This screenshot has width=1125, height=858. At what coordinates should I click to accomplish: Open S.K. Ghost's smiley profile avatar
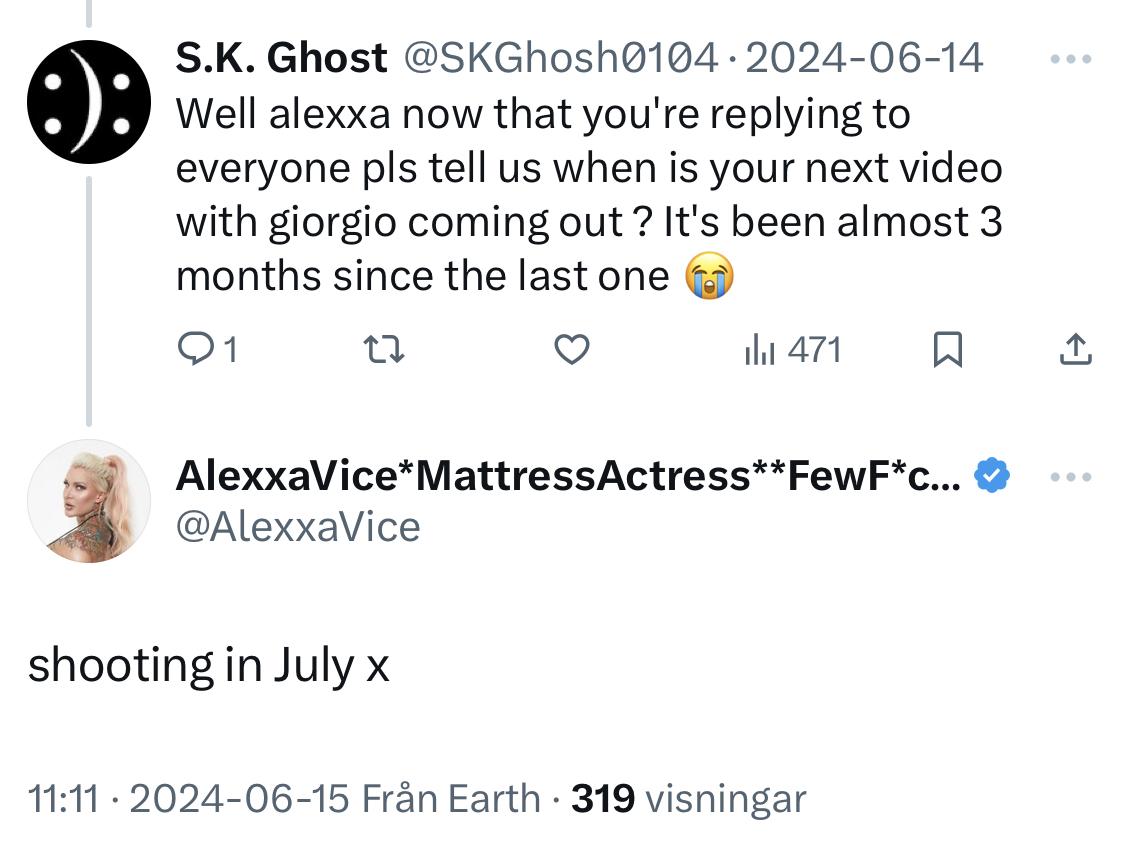click(88, 102)
